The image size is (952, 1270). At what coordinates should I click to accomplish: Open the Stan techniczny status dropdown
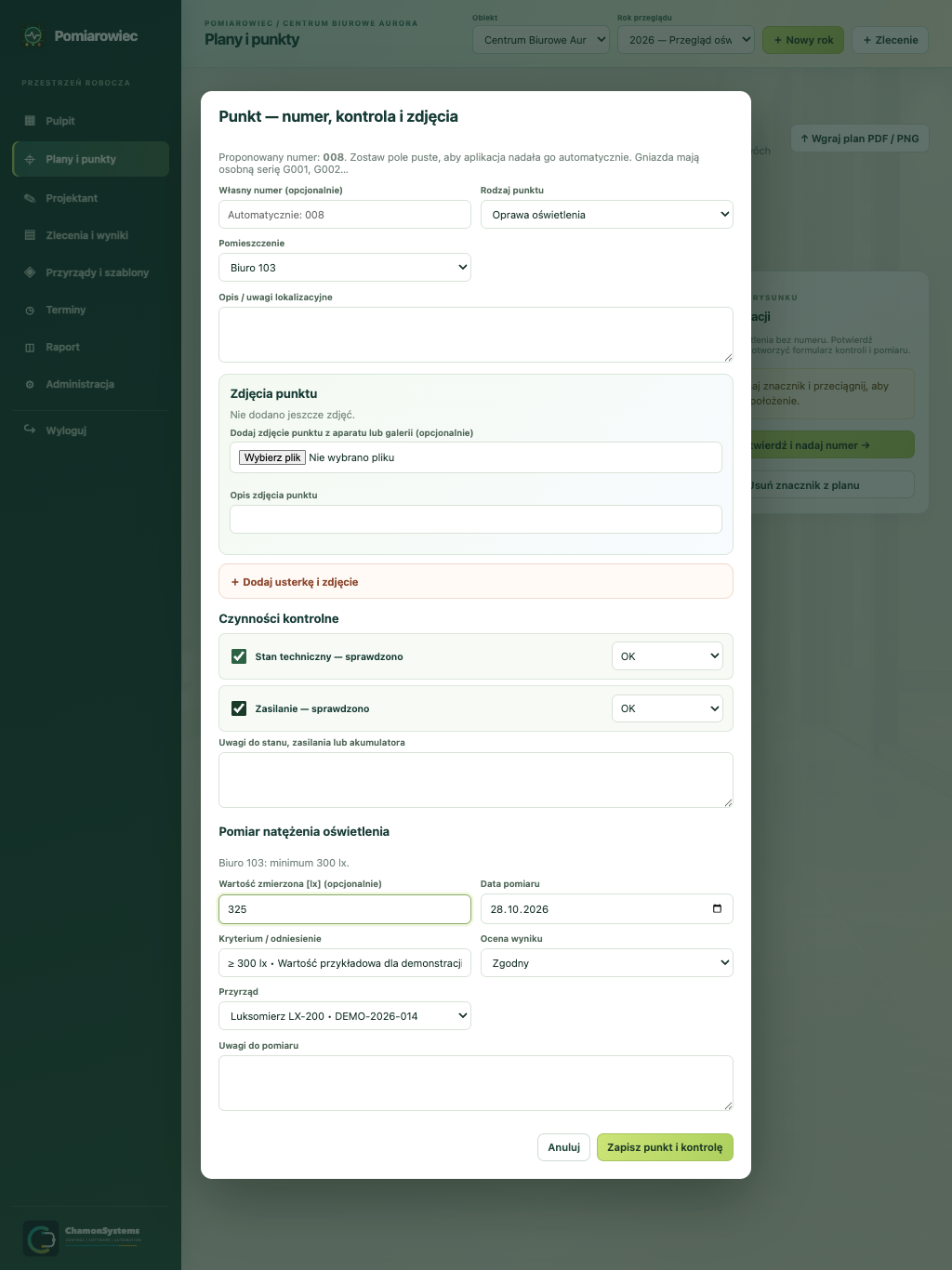tap(667, 656)
